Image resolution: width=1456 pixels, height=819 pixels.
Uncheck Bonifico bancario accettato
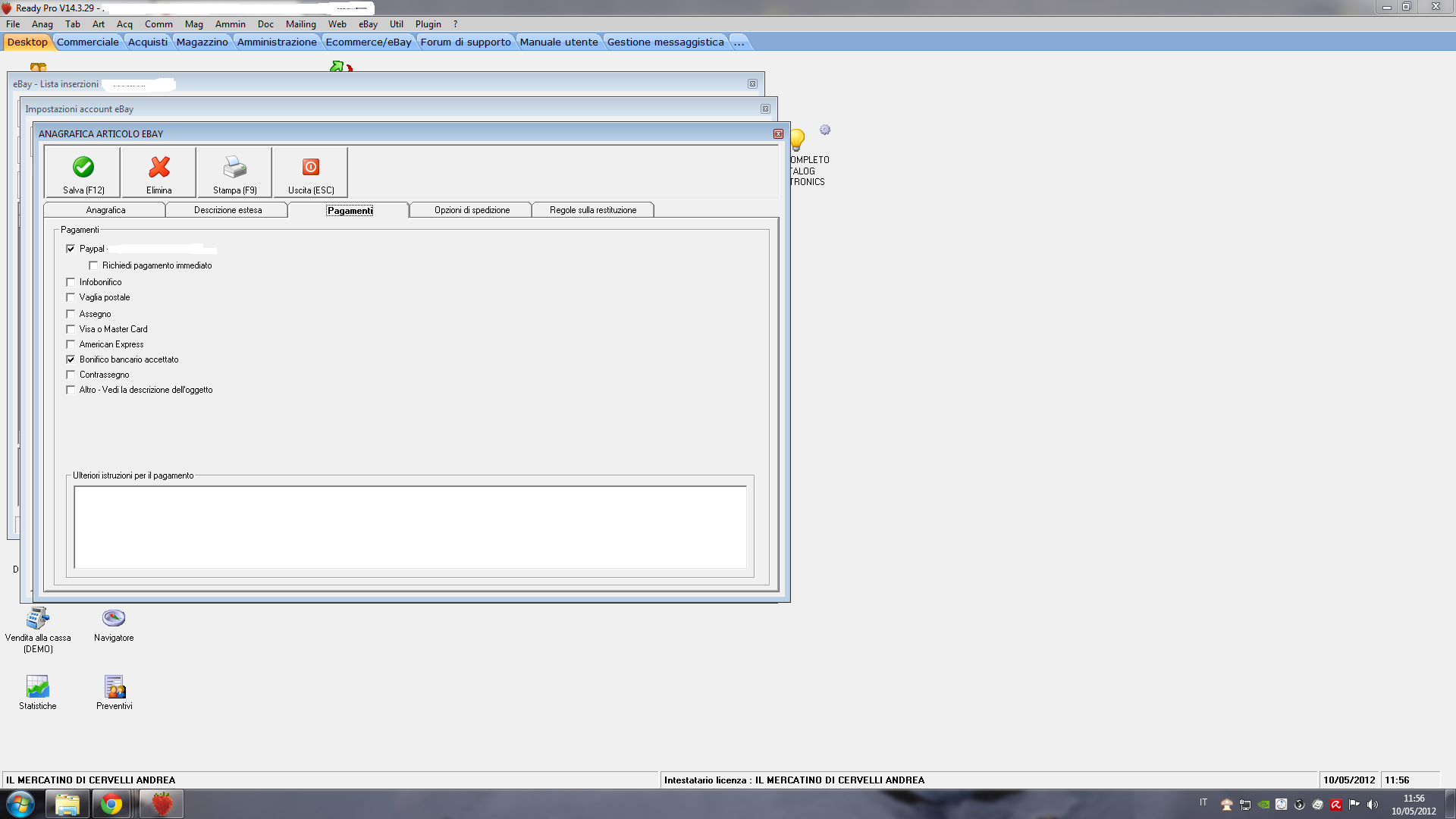pos(71,359)
